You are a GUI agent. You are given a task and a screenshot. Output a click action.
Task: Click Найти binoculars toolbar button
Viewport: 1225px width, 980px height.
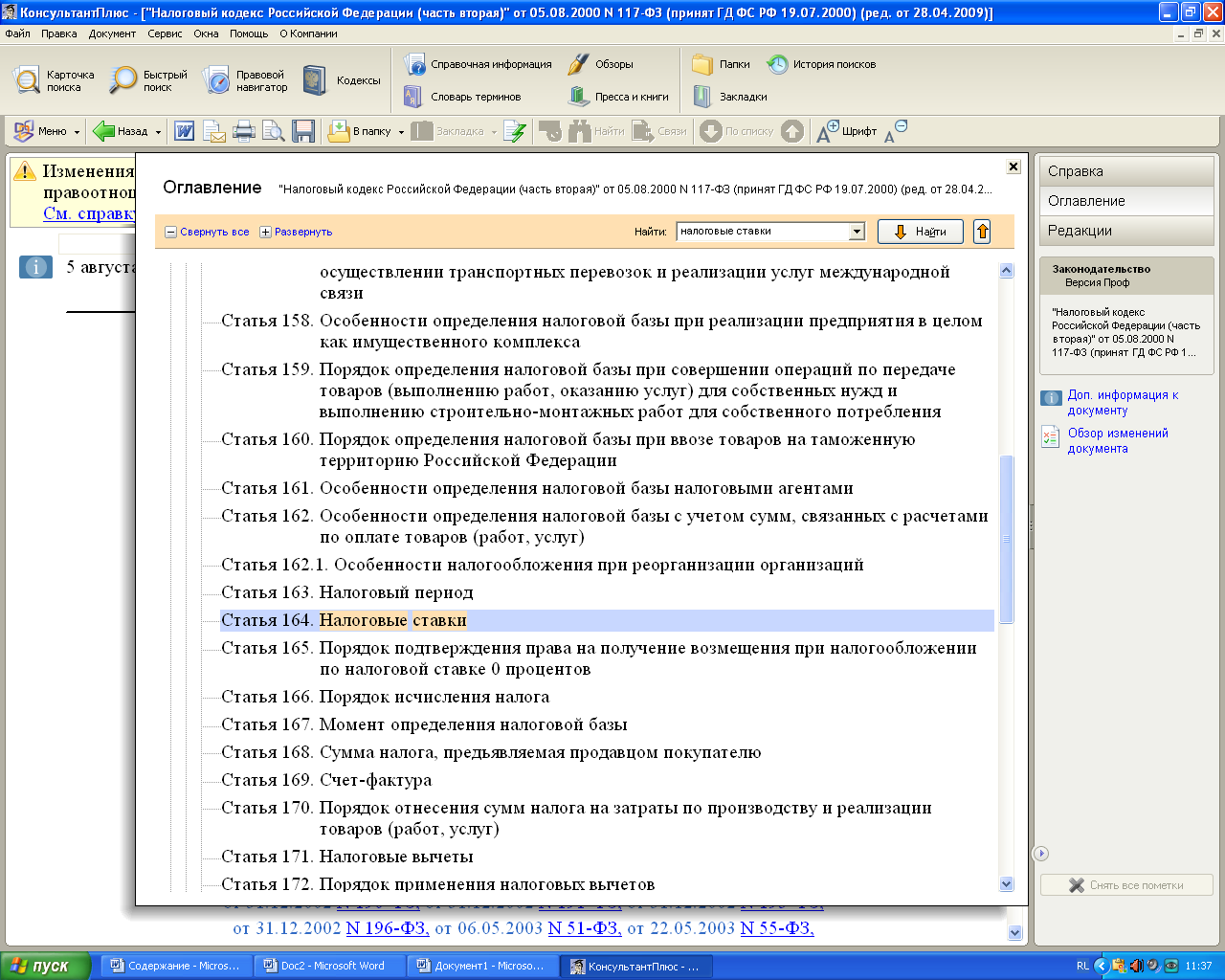(596, 131)
